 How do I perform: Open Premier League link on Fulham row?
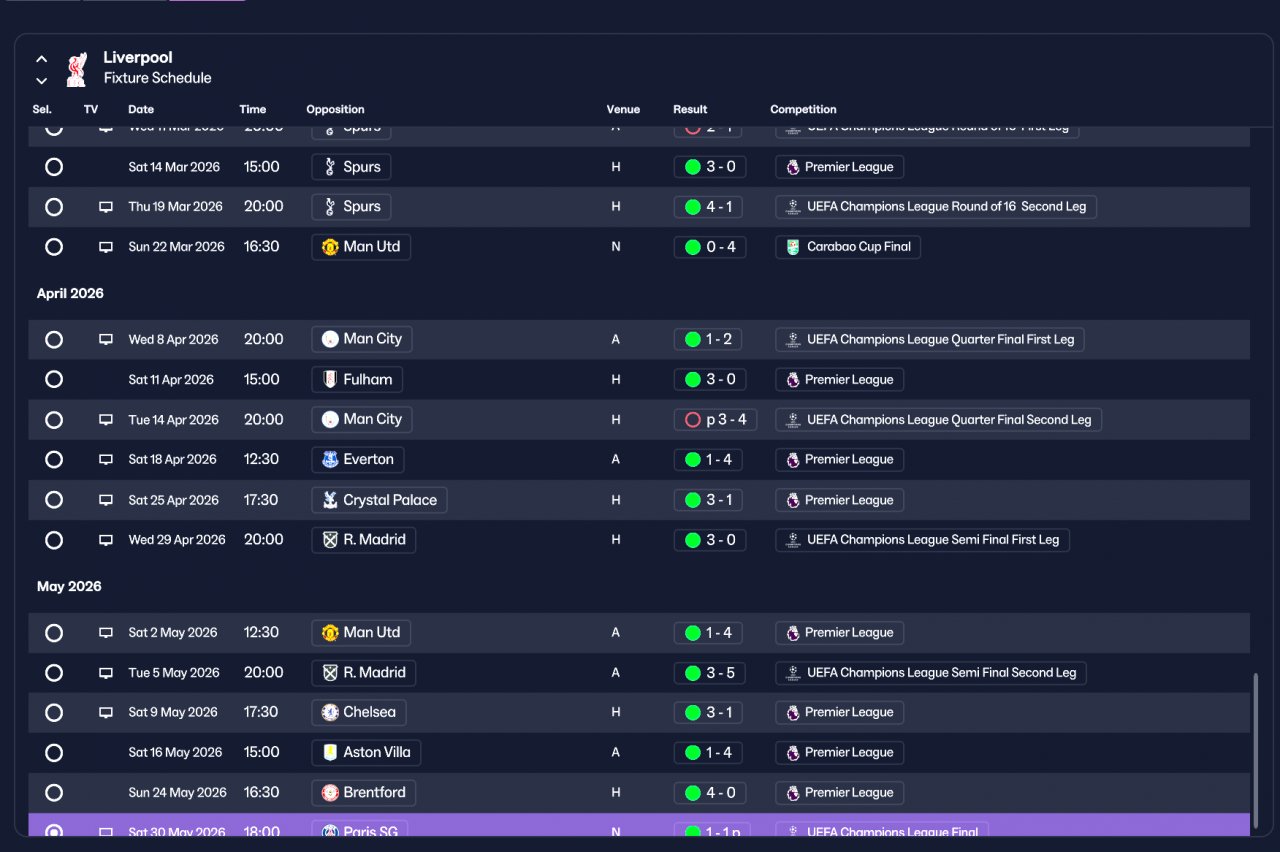pos(840,380)
